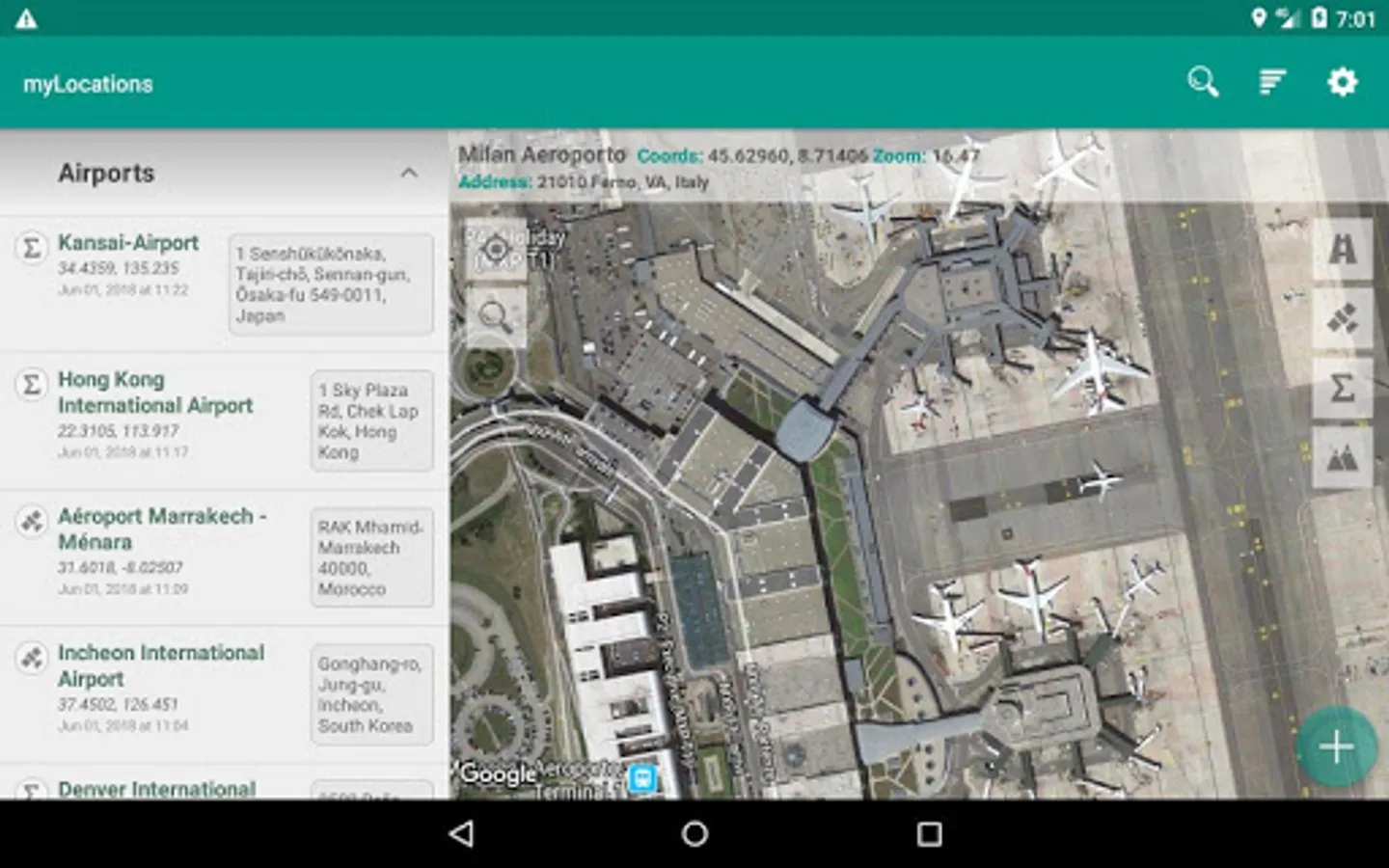Viewport: 1389px width, 868px height.
Task: Tap the battery icon in status bar
Action: (x=1319, y=17)
